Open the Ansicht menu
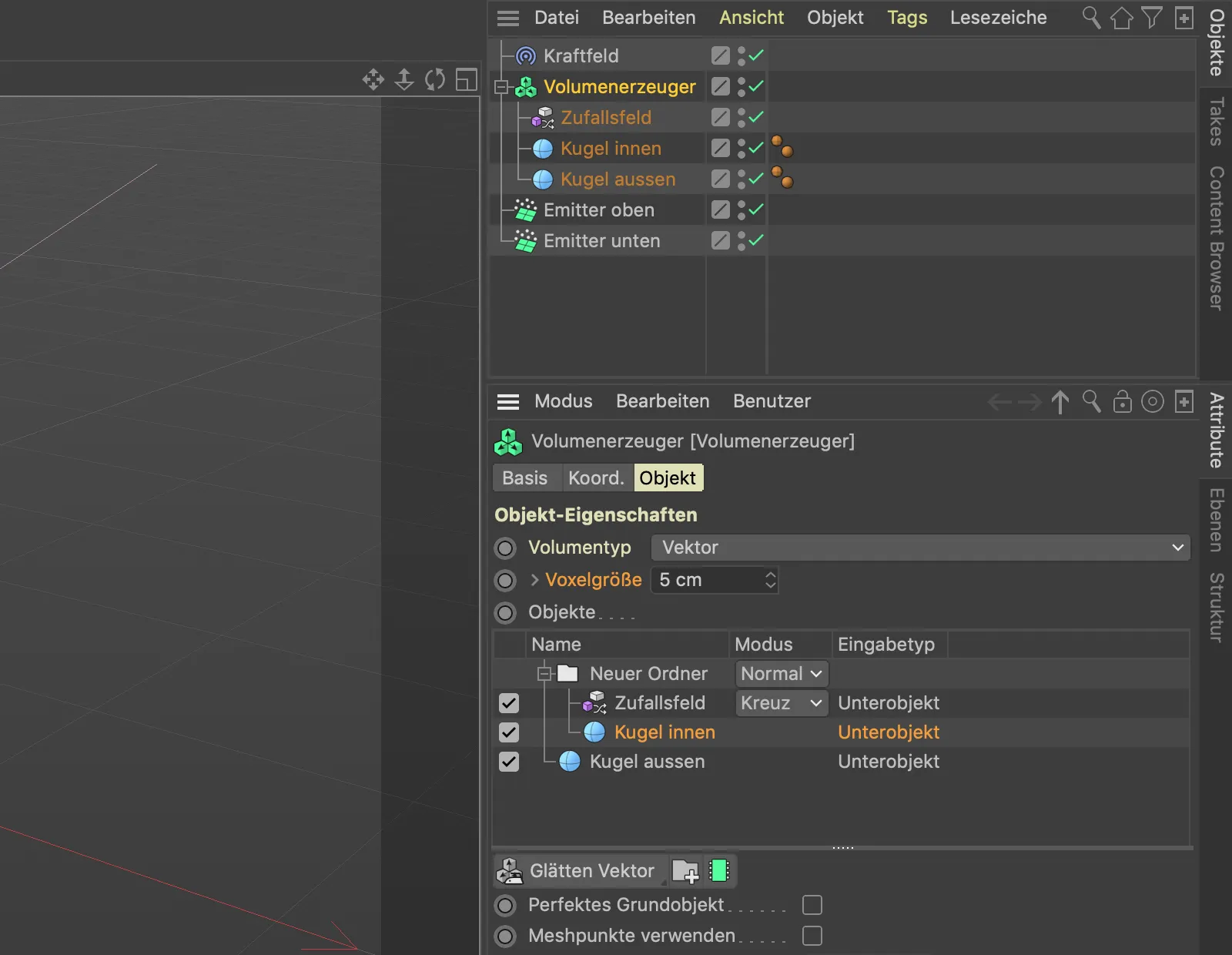 (x=752, y=18)
